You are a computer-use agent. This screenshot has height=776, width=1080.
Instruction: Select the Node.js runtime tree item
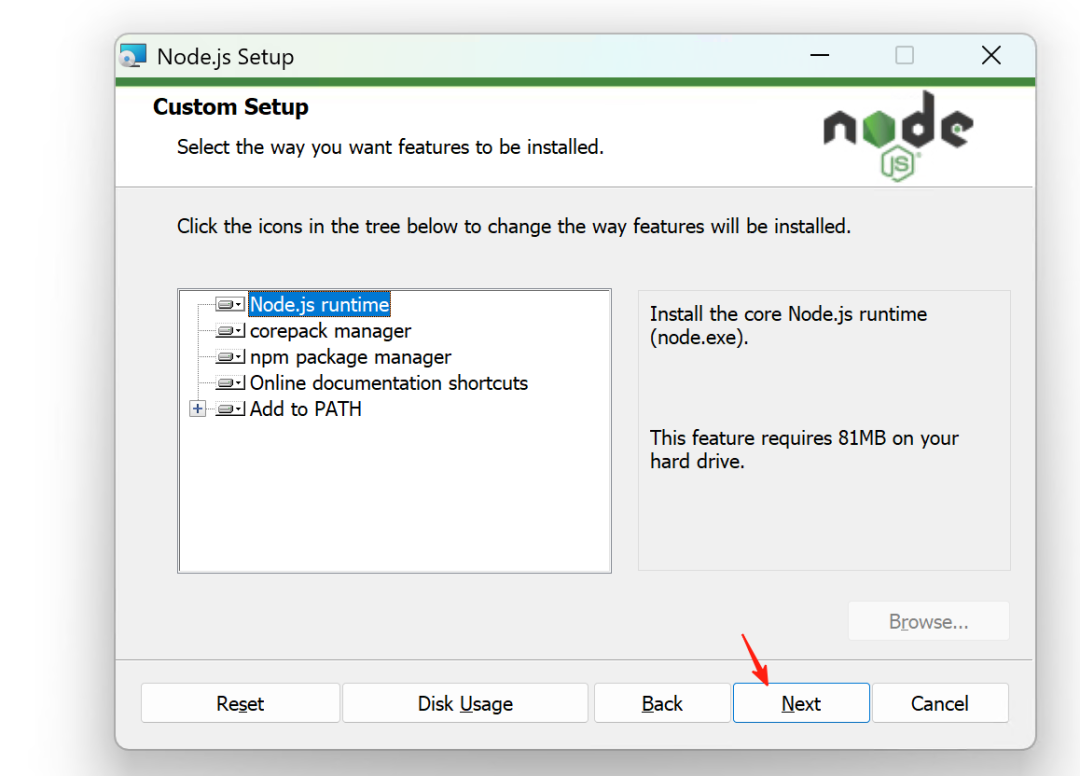(x=320, y=304)
